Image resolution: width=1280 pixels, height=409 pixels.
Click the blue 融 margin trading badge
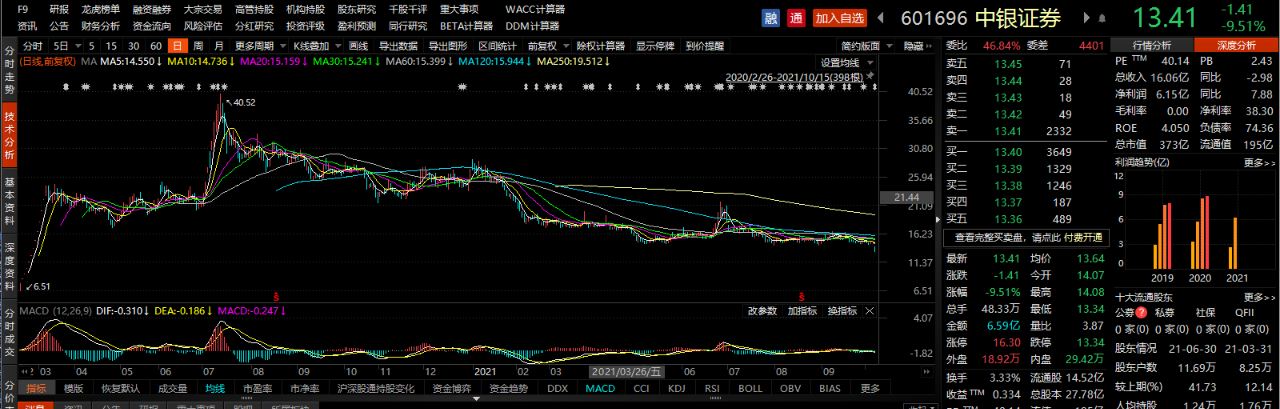click(770, 17)
